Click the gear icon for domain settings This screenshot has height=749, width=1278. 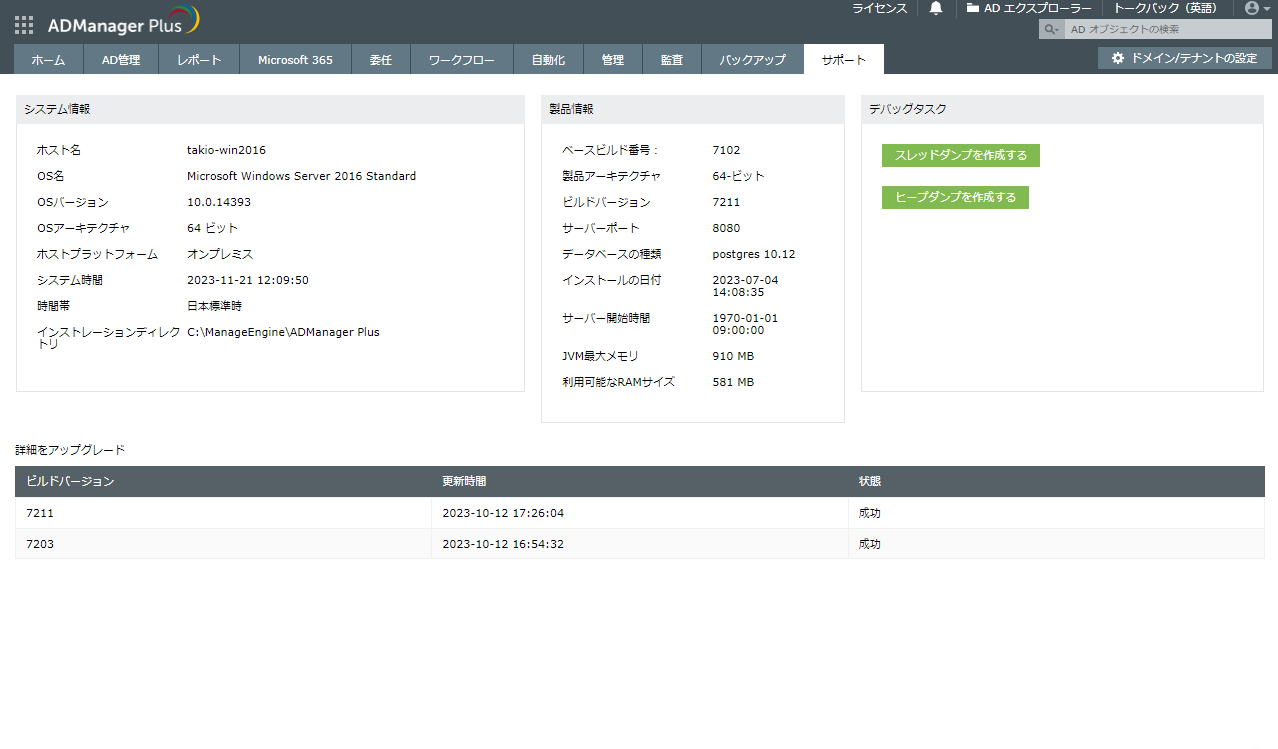click(1118, 58)
